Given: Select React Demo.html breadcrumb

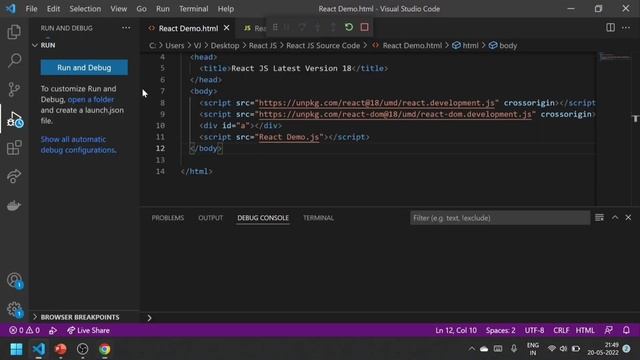Looking at the screenshot, I should (x=407, y=45).
